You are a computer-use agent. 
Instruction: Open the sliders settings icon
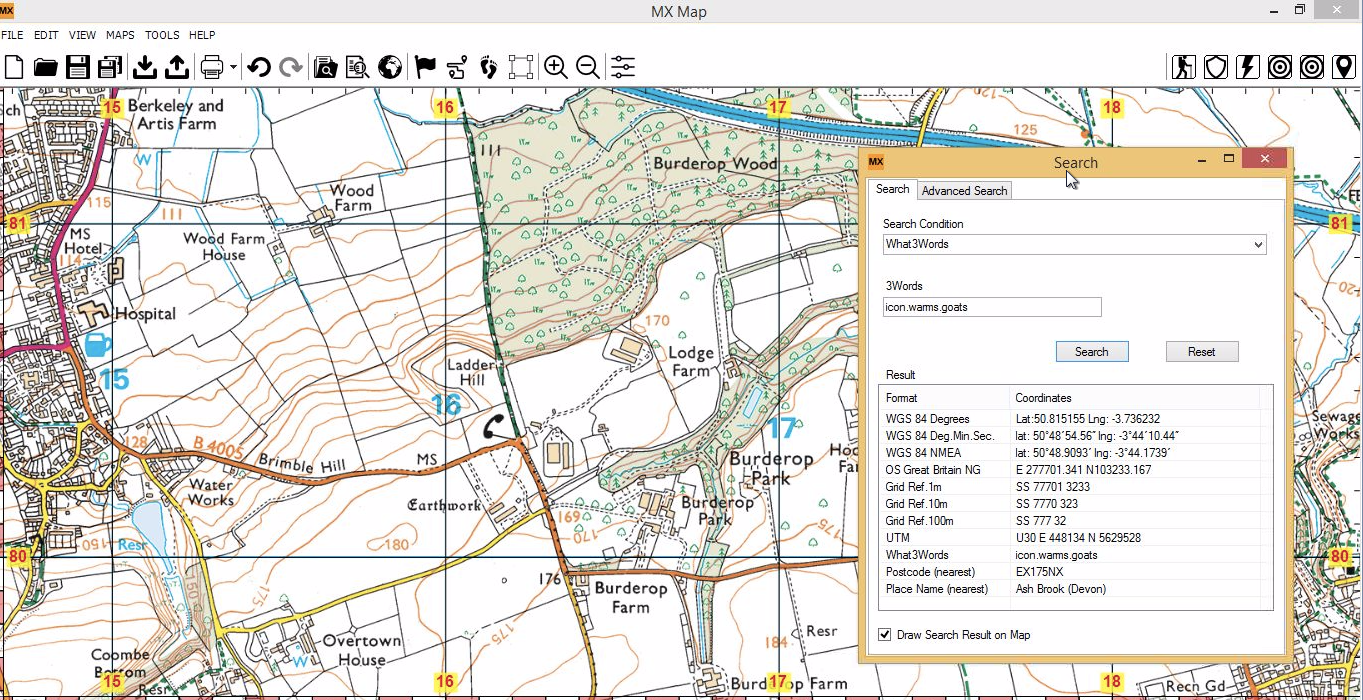622,67
